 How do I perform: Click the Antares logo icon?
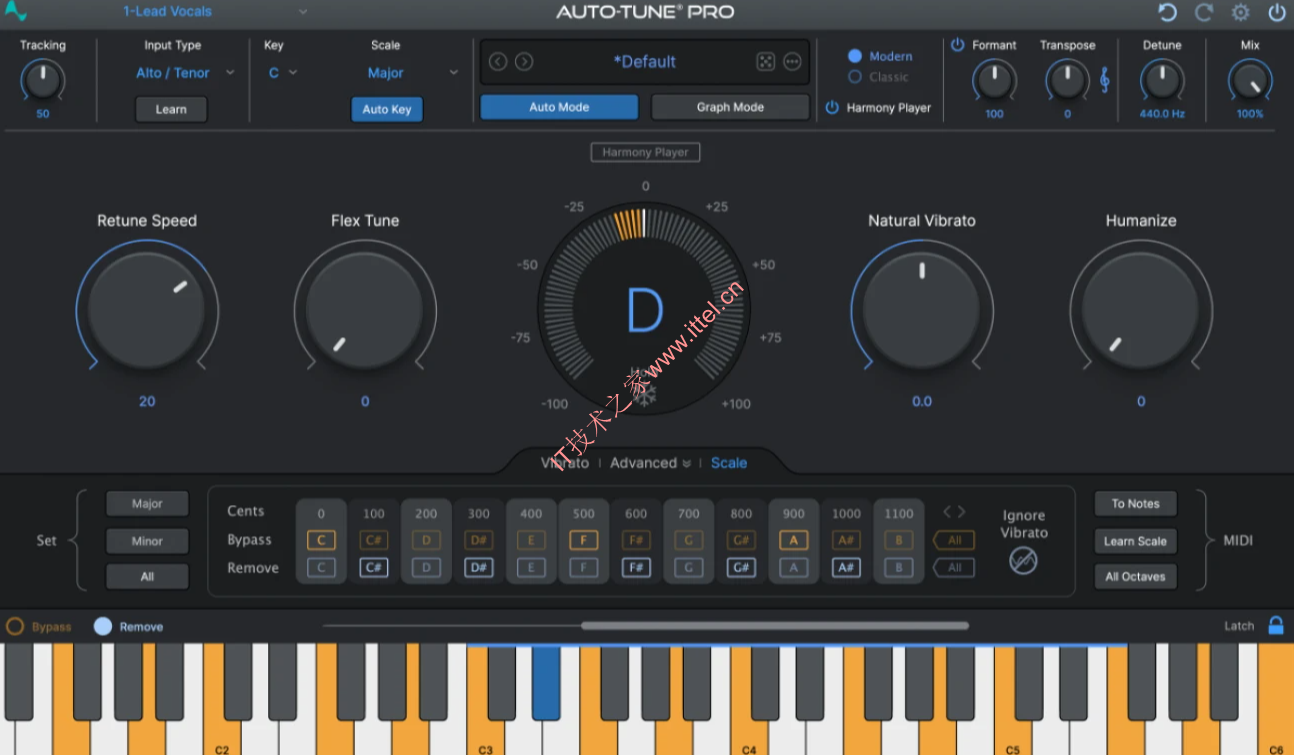pyautogui.click(x=16, y=12)
